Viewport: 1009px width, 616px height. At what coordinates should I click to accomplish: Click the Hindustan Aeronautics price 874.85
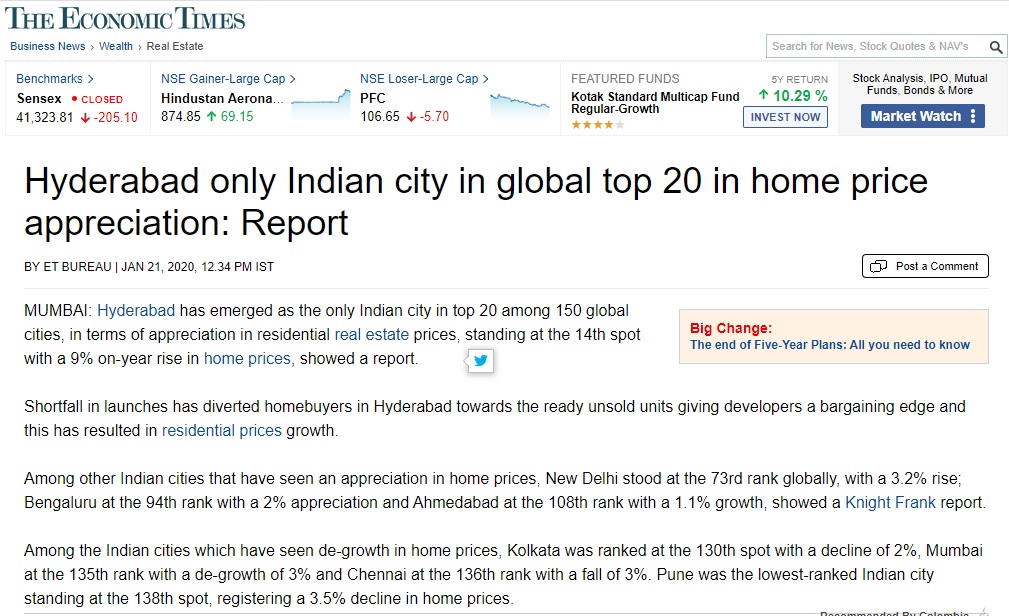tap(181, 117)
